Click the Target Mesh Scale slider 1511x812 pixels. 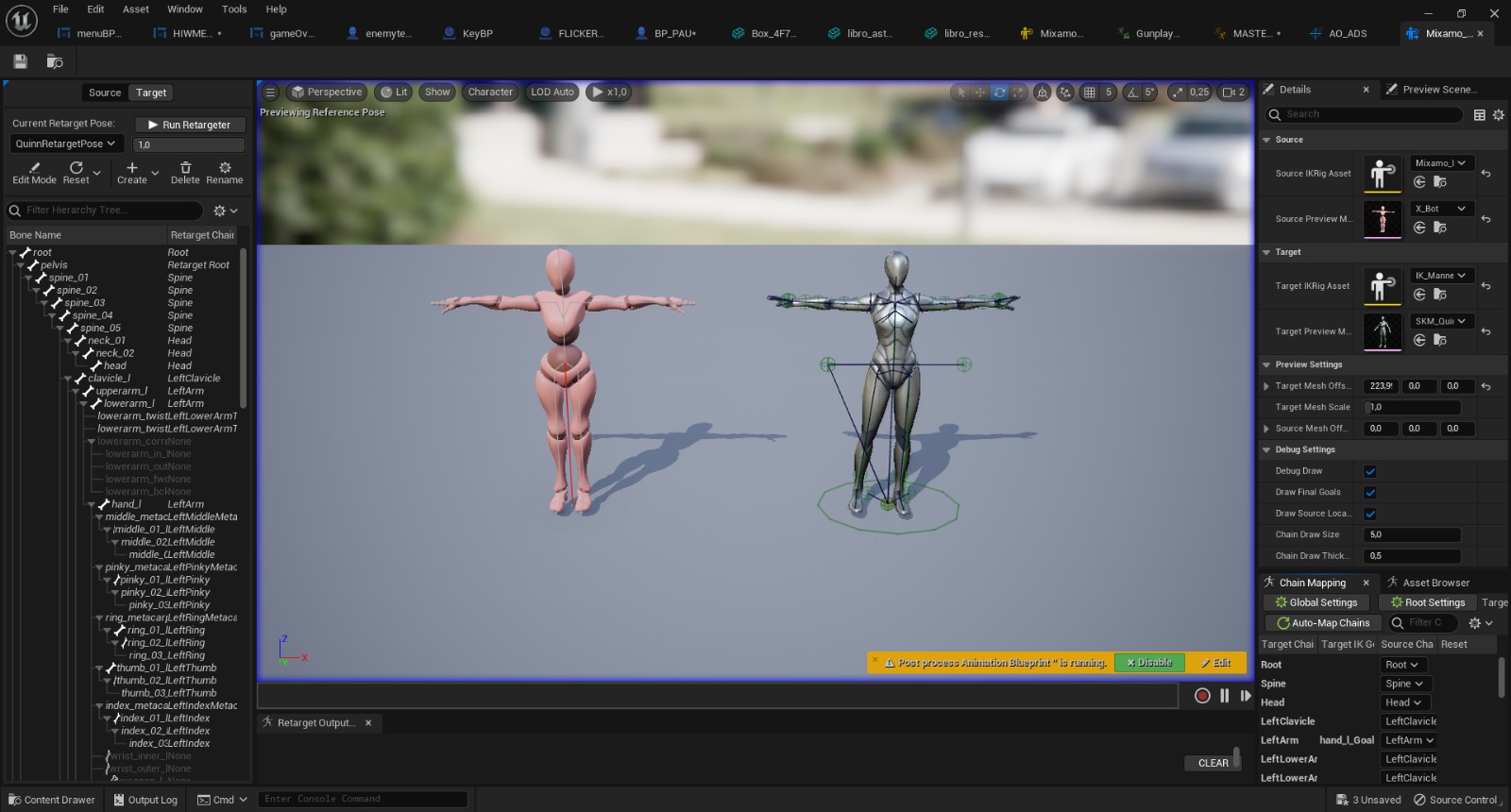[1412, 407]
